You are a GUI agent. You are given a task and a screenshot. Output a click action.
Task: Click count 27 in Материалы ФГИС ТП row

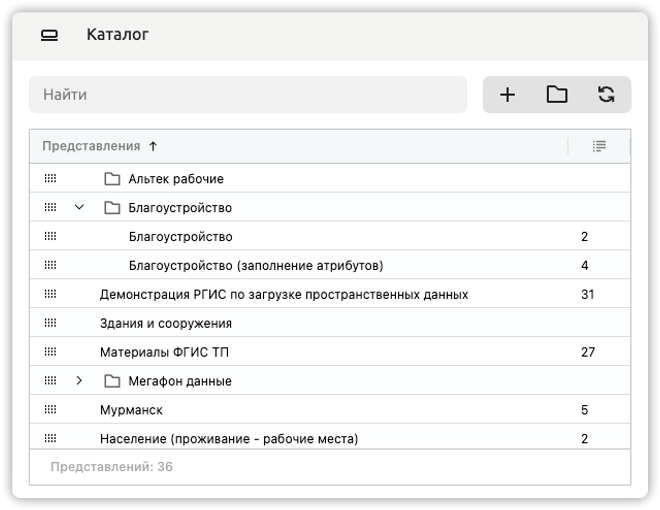tap(588, 352)
